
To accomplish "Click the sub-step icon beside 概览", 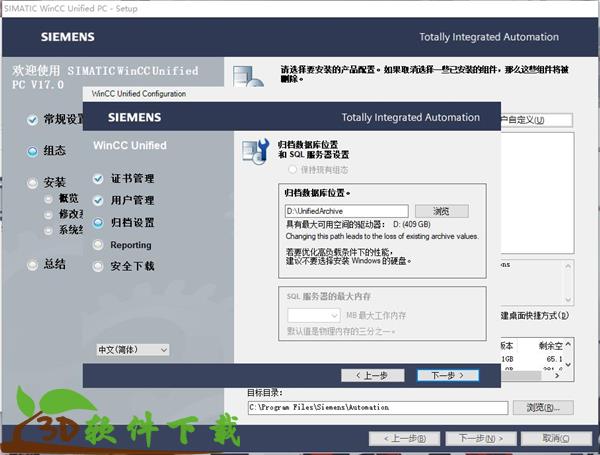I will [x=48, y=199].
